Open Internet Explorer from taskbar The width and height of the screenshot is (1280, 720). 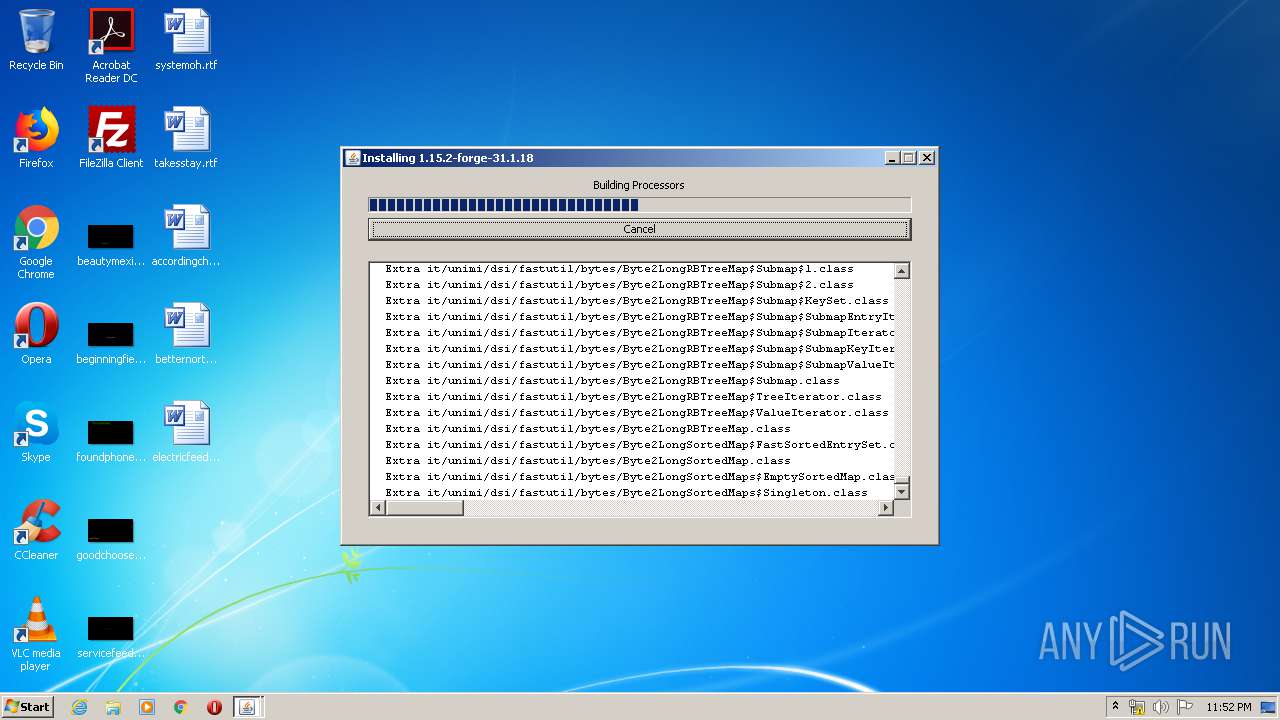79,707
